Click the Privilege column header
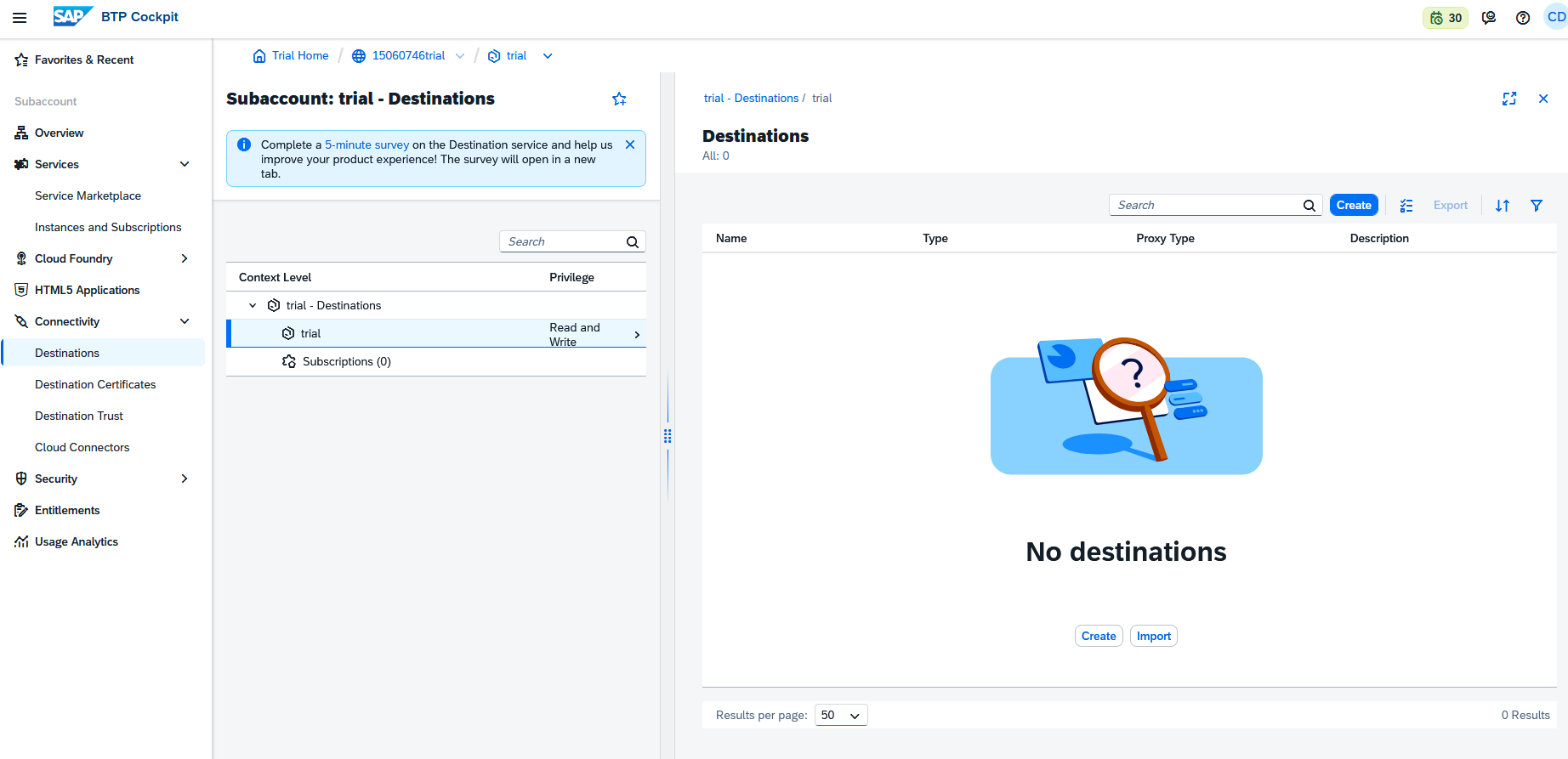The image size is (1568, 759). tap(571, 277)
